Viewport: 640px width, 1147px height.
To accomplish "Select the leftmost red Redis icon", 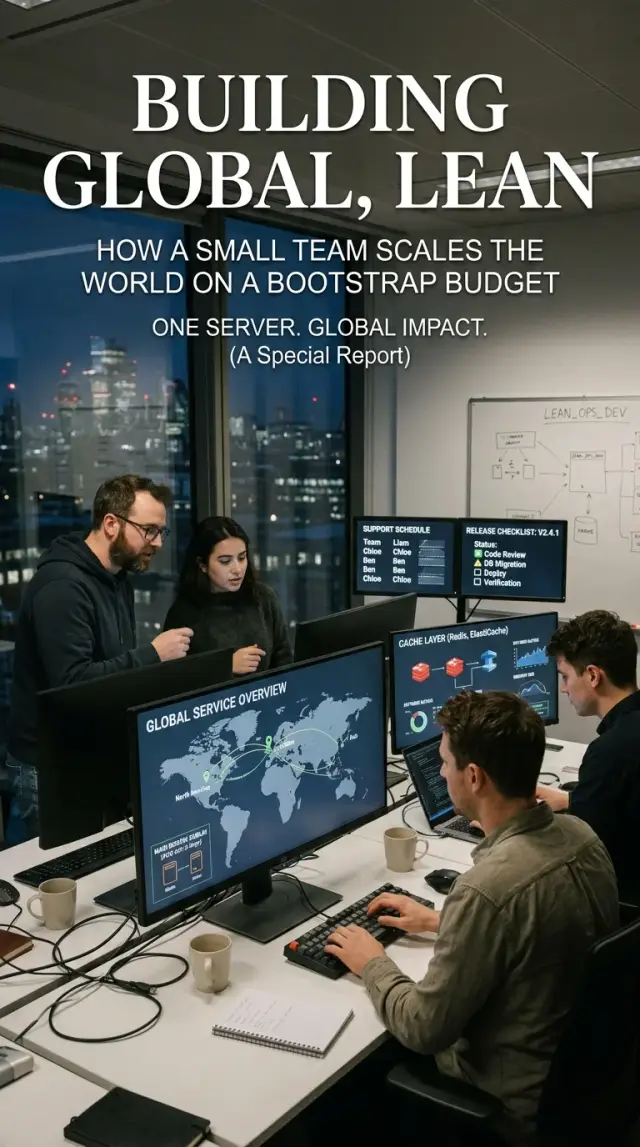I will point(421,672).
